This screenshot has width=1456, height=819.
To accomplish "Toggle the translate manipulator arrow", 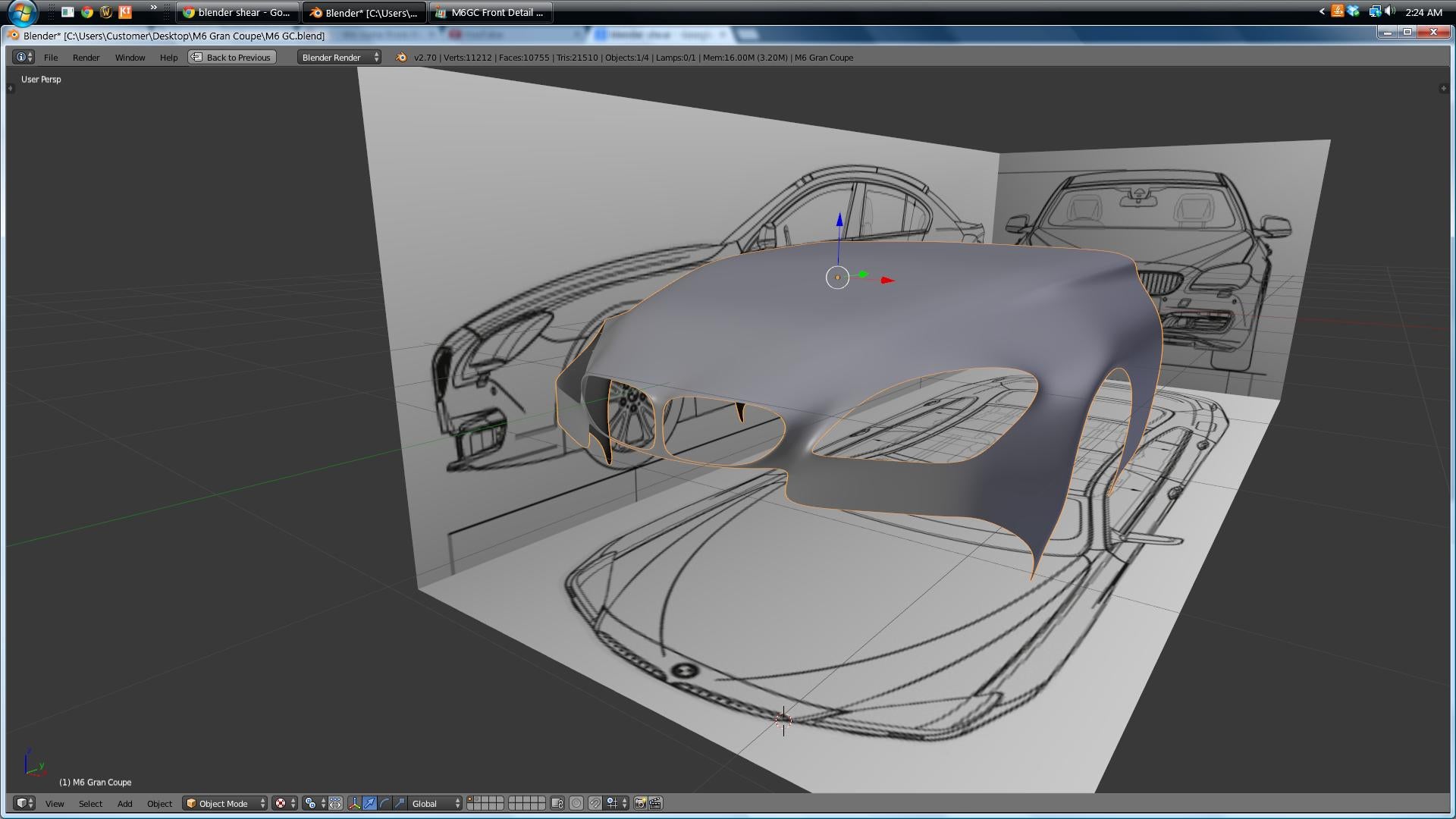I will pyautogui.click(x=369, y=803).
